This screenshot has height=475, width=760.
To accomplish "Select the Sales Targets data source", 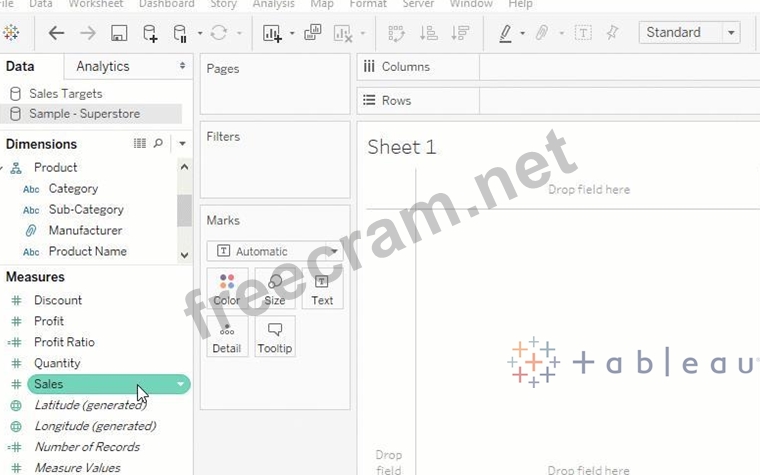I will (x=65, y=93).
